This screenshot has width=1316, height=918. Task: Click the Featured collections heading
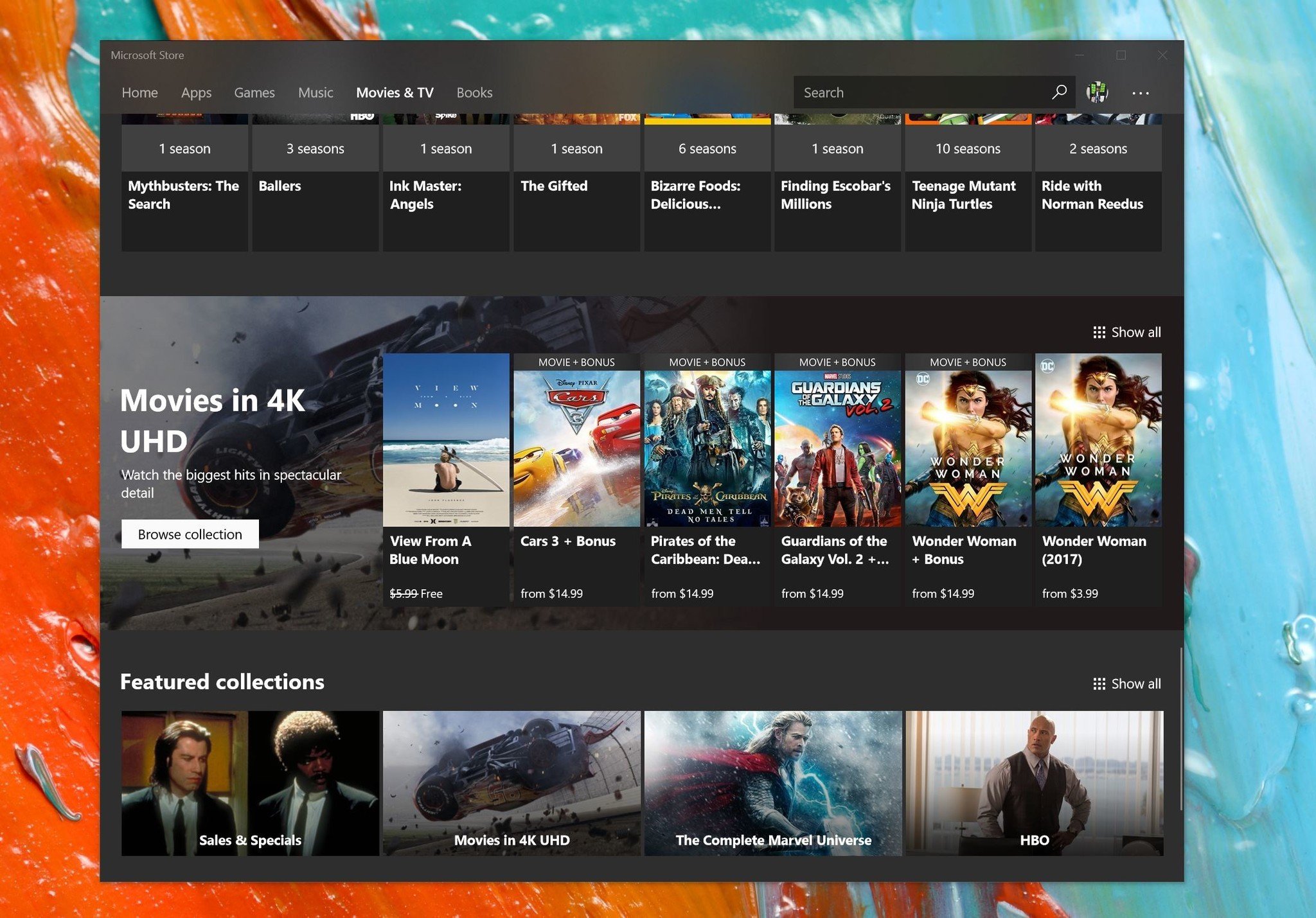point(222,682)
